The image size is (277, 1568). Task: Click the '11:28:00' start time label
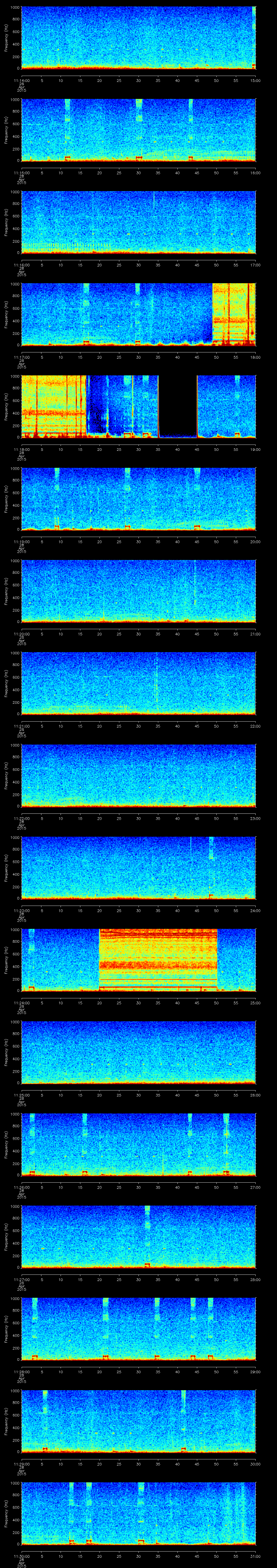point(21,1371)
